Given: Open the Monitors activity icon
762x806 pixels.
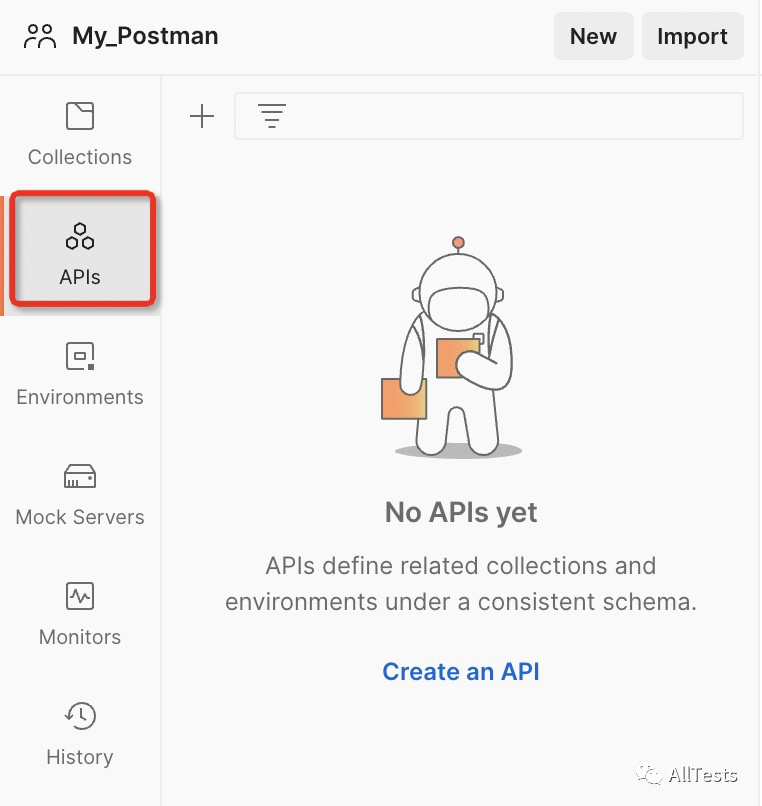Looking at the screenshot, I should [x=80, y=596].
